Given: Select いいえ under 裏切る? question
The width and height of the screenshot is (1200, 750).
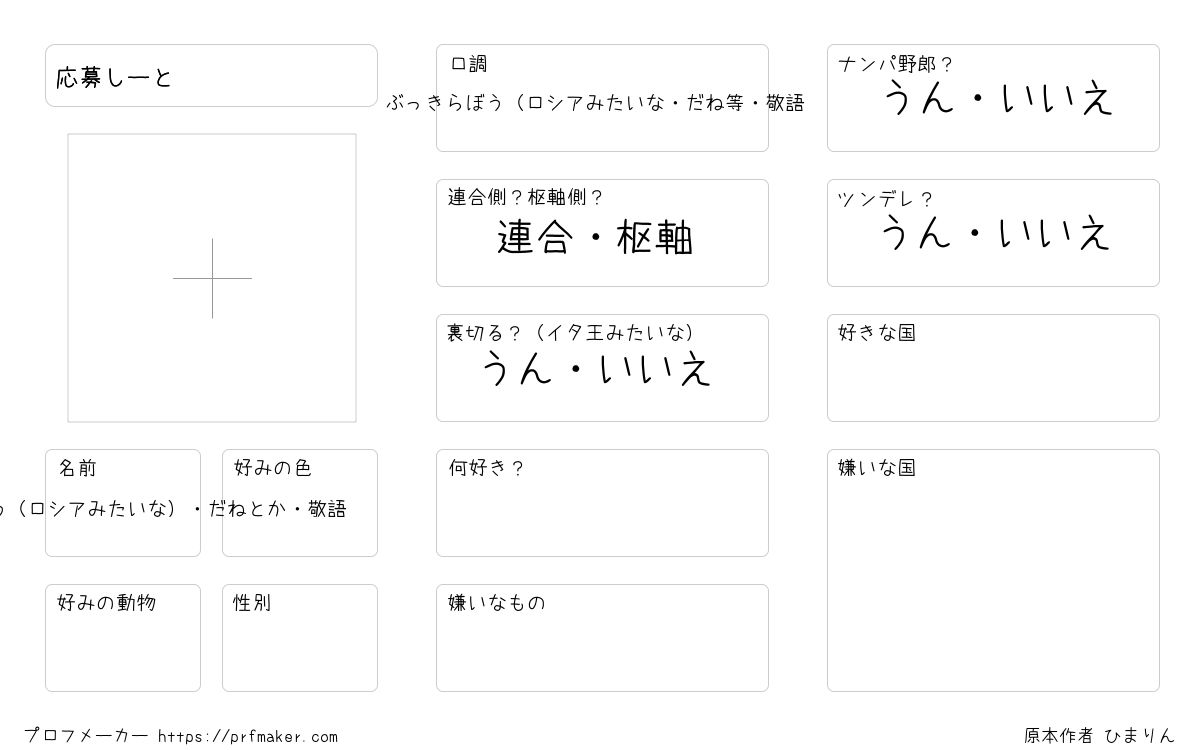Looking at the screenshot, I should [x=655, y=369].
